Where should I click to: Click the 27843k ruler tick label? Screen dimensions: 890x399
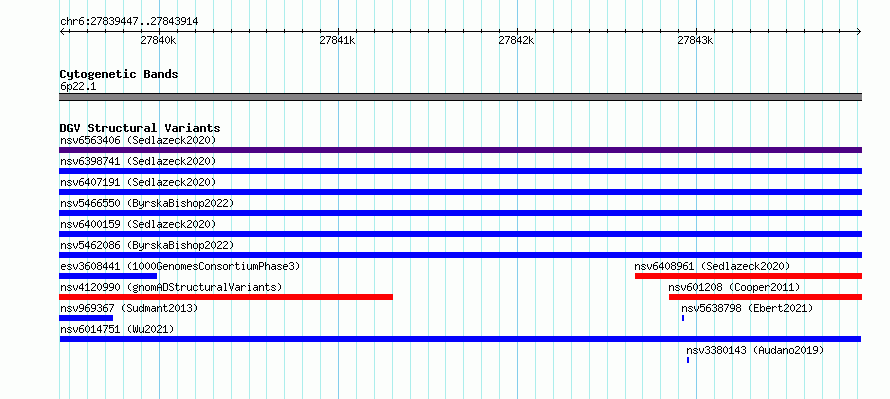pyautogui.click(x=695, y=40)
